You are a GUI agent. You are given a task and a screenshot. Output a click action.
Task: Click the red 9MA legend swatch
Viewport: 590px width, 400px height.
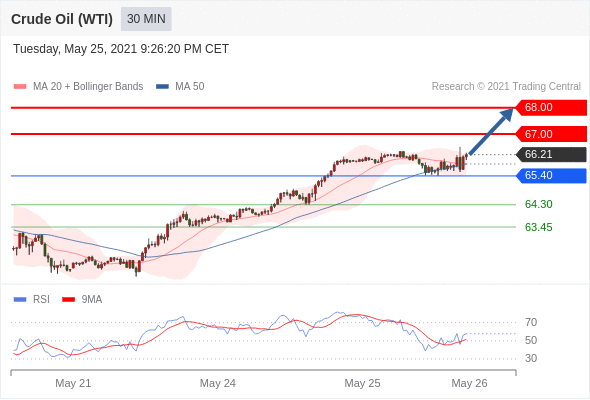[x=68, y=300]
